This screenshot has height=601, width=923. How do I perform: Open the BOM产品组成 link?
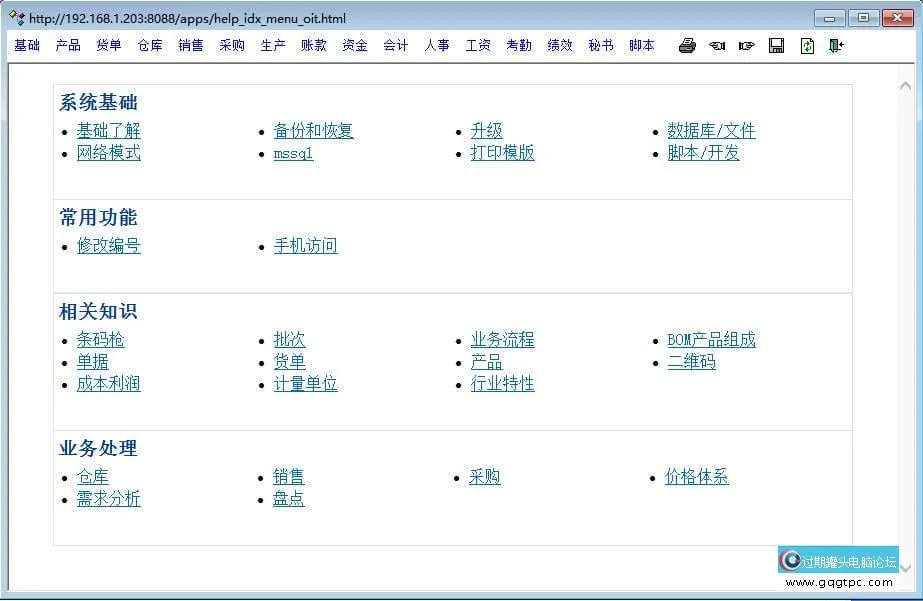[711, 340]
